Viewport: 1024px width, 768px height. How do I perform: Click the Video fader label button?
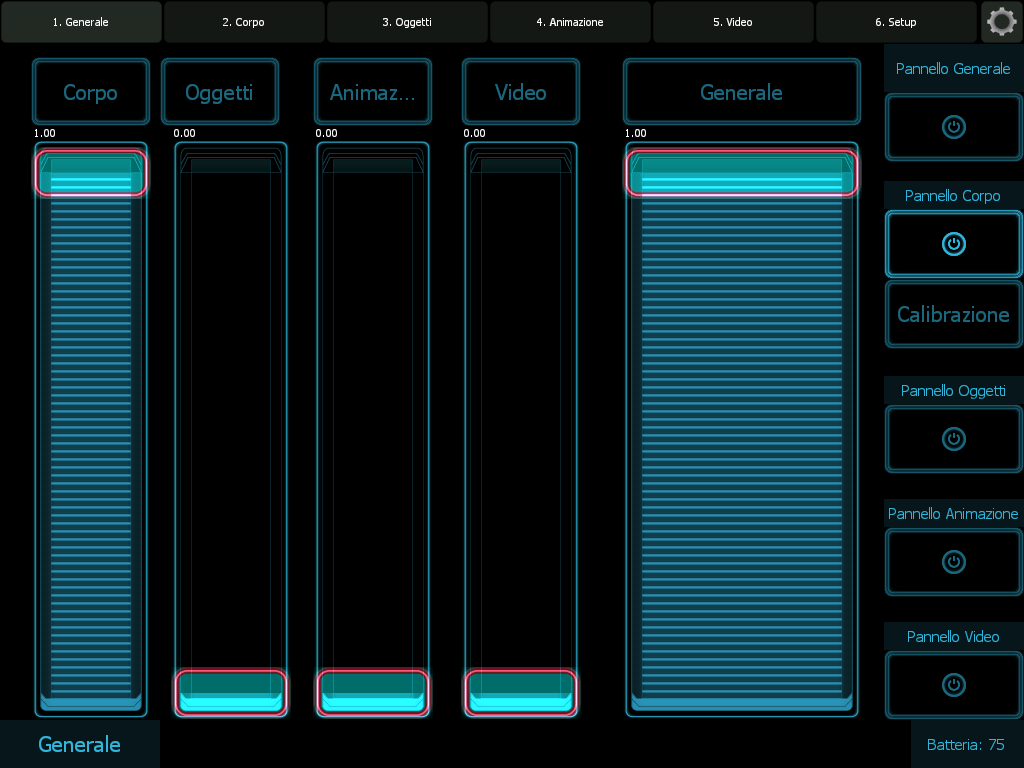point(520,91)
